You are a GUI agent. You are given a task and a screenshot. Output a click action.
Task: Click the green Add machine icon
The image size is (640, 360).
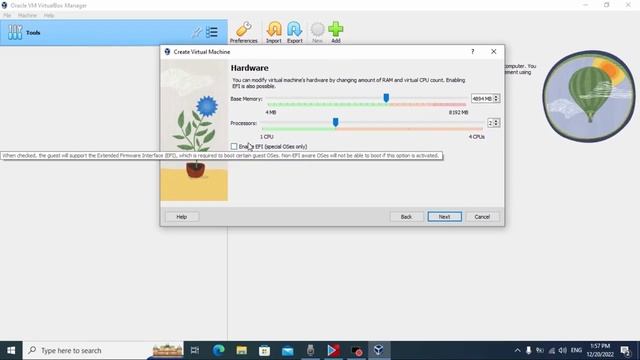pos(336,32)
